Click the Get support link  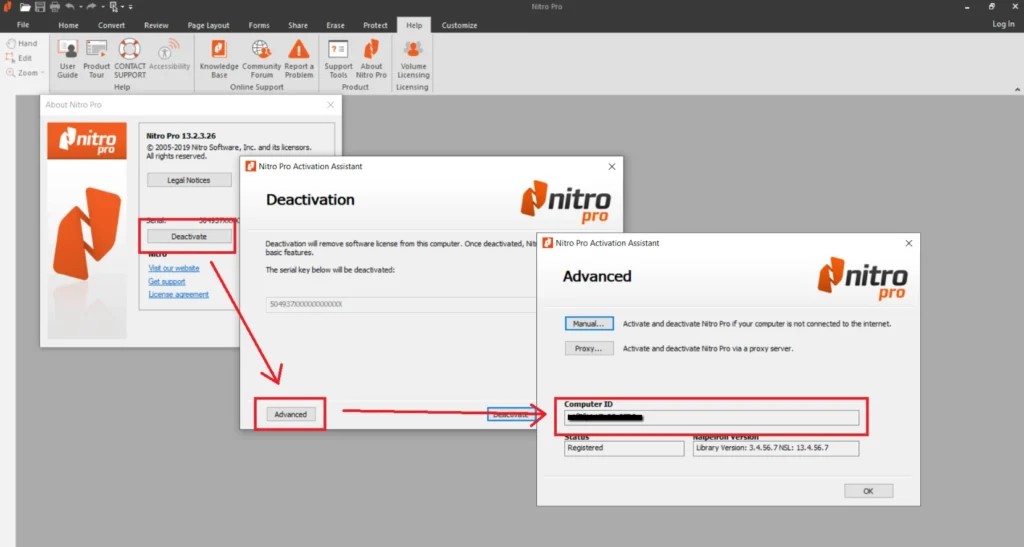167,281
